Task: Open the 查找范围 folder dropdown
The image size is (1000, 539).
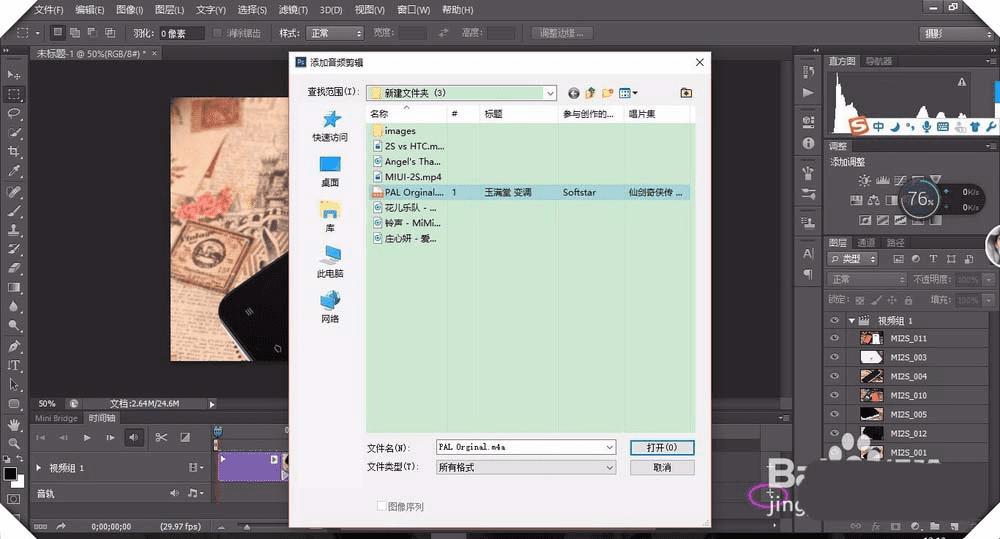Action: pos(550,93)
